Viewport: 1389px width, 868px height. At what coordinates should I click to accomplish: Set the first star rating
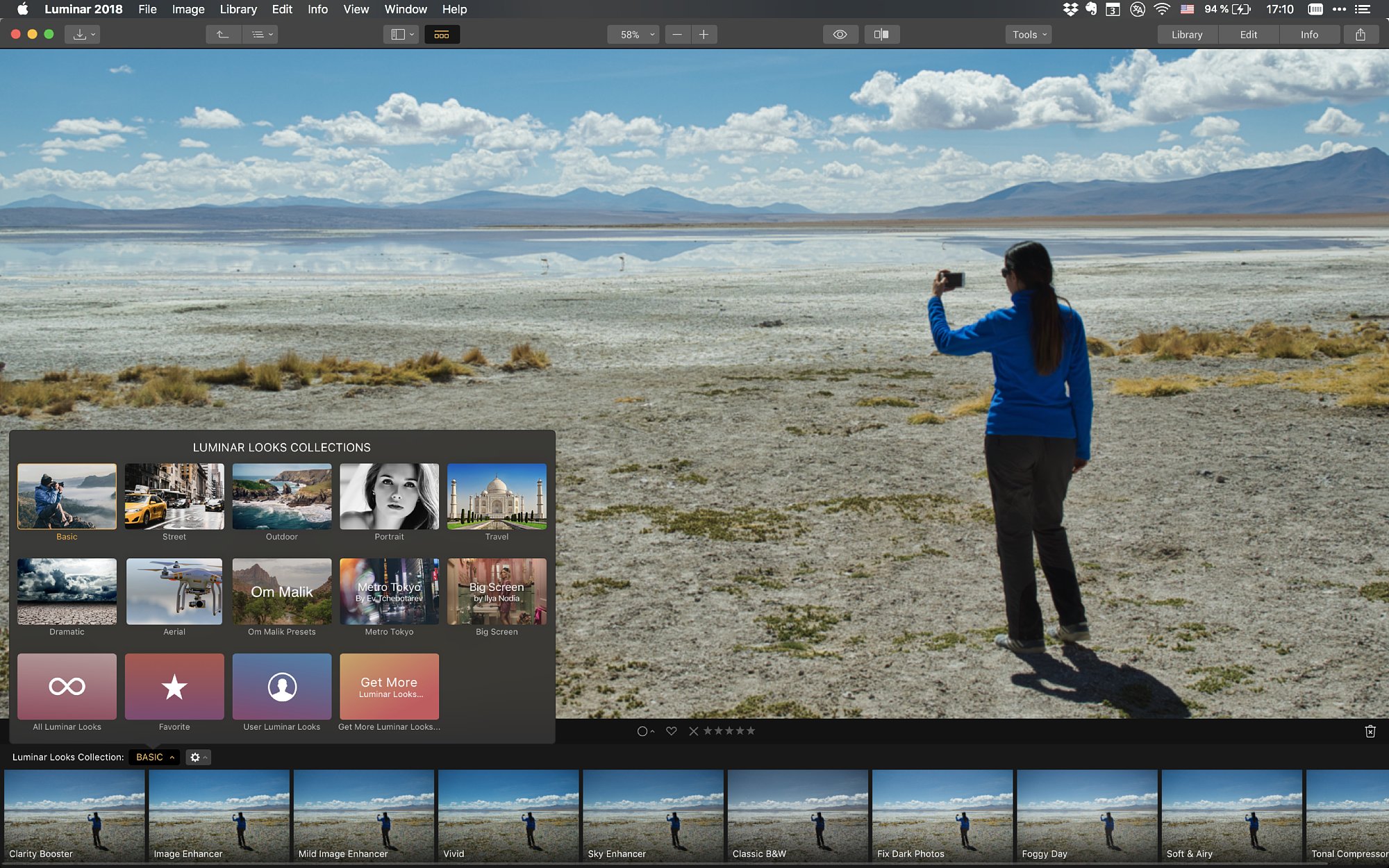(x=708, y=731)
